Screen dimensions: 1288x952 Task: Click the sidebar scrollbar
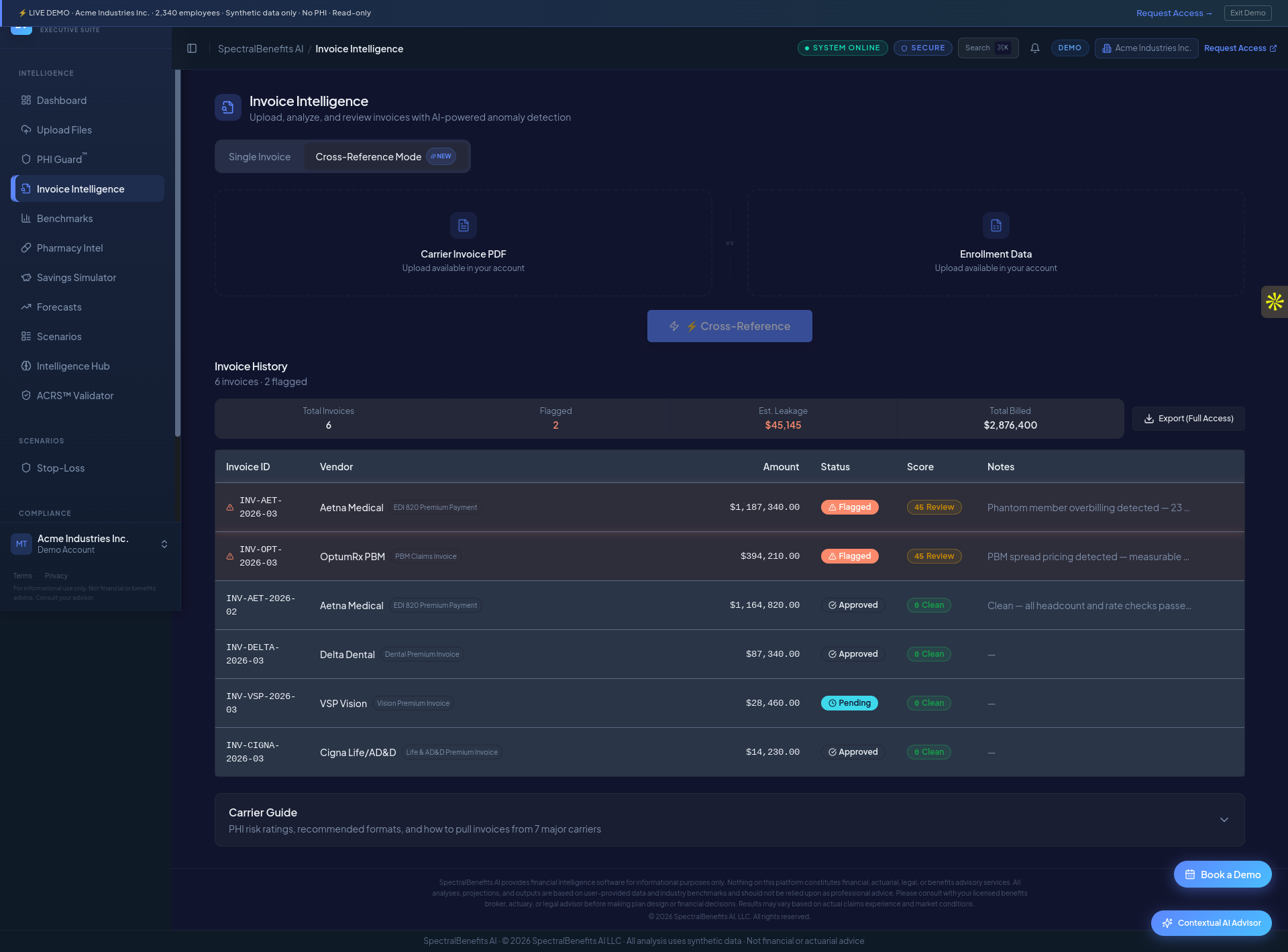(x=178, y=253)
